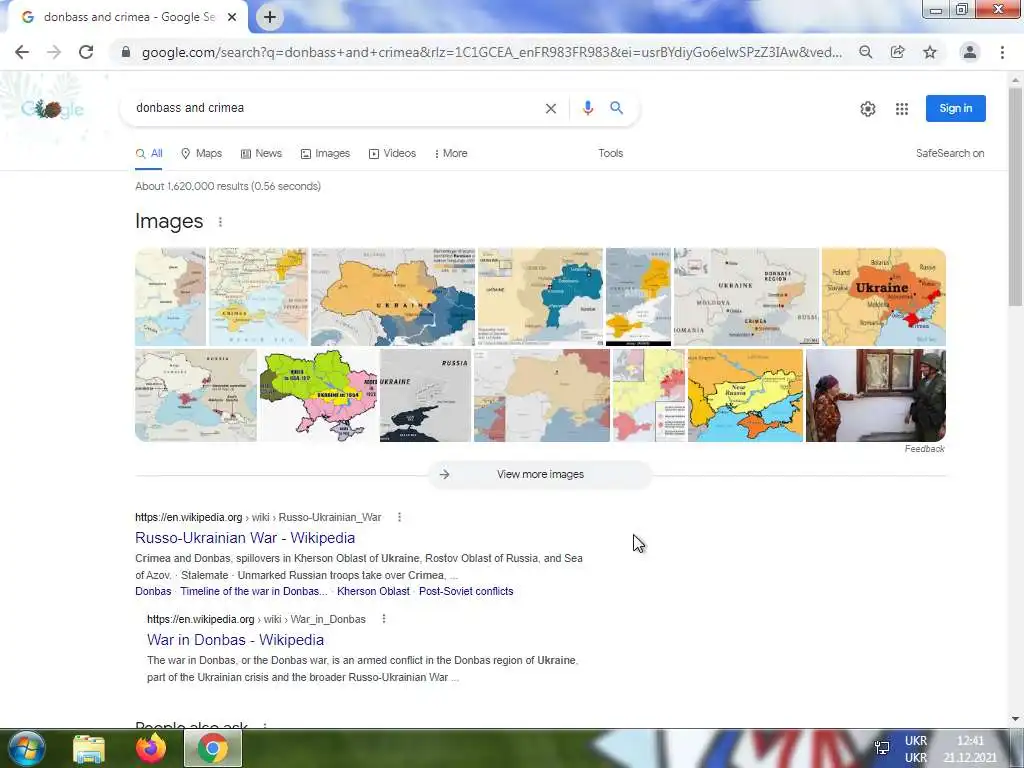Image resolution: width=1024 pixels, height=768 pixels.
Task: Click the browser back arrow
Action: point(22,52)
